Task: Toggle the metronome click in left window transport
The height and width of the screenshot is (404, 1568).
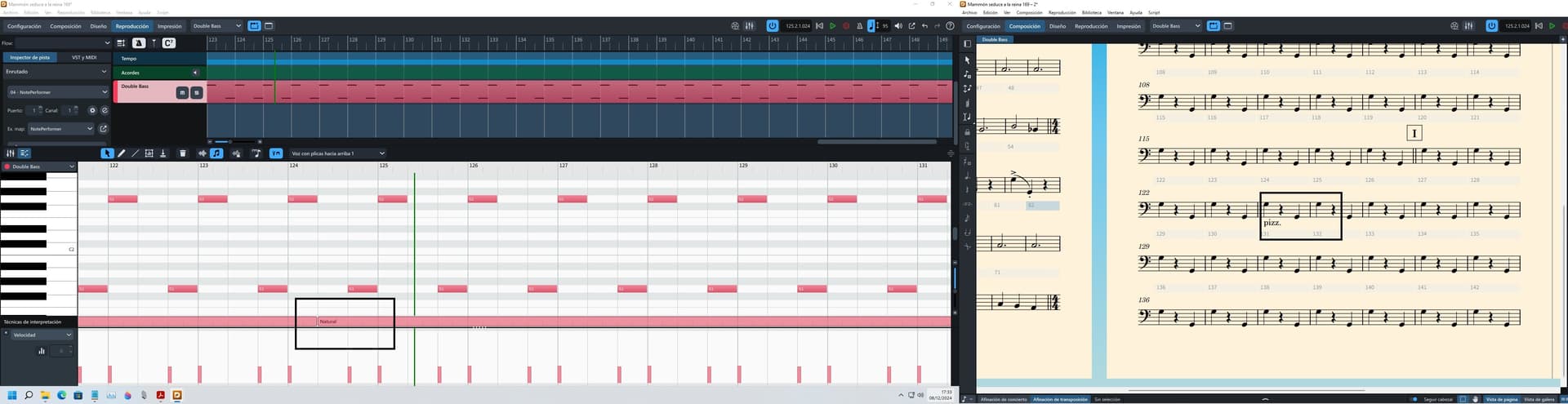Action: (x=859, y=26)
